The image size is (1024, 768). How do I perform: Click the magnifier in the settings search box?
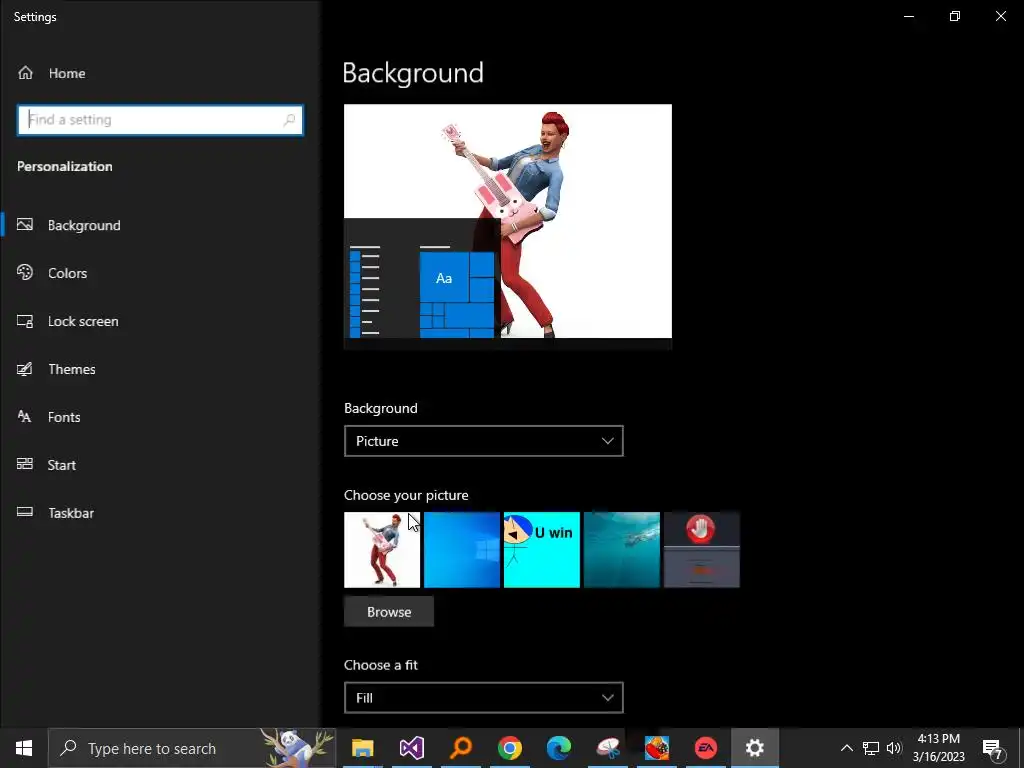[x=289, y=120]
